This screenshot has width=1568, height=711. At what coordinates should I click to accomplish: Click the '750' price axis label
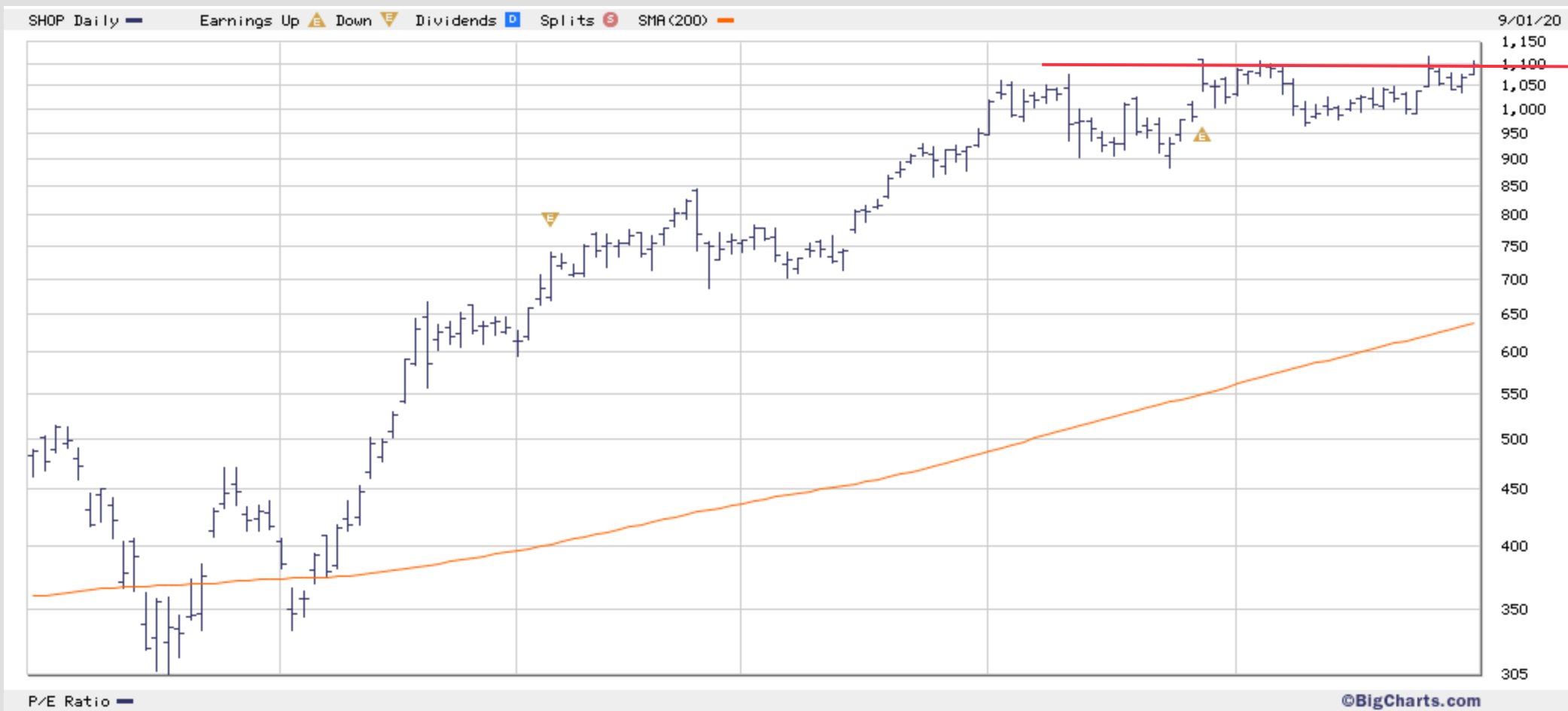coord(1515,246)
